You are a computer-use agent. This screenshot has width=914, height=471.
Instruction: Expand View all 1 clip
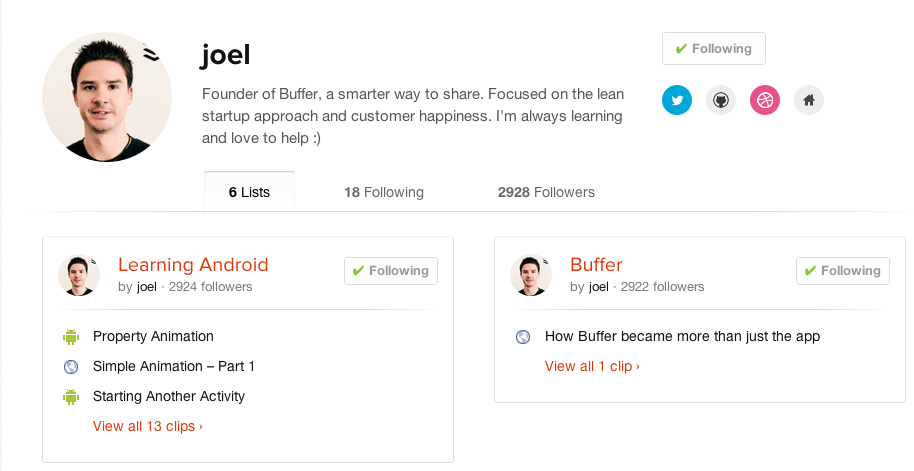[x=592, y=366]
